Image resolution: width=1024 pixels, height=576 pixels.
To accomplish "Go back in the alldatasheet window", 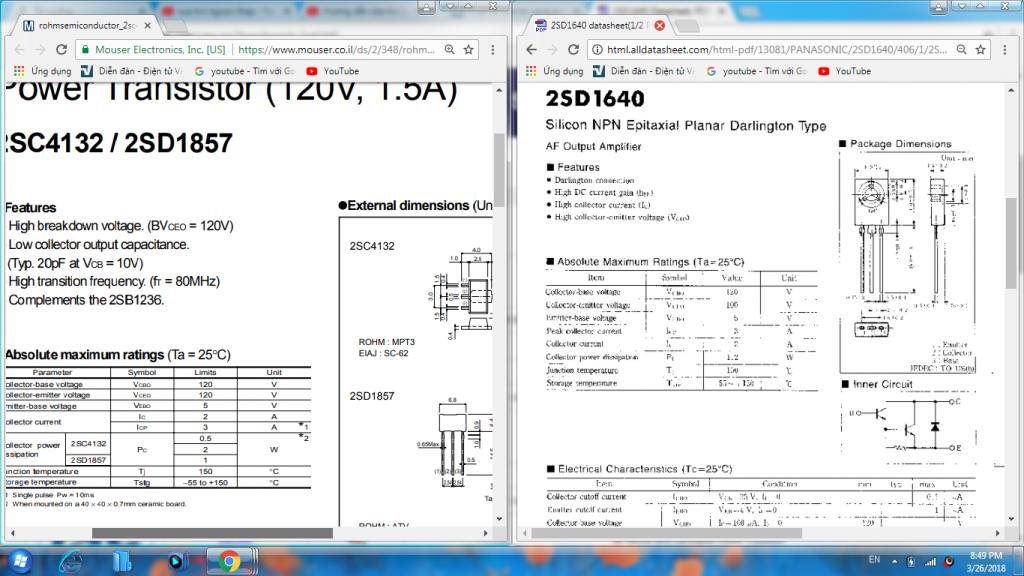I will 531,50.
